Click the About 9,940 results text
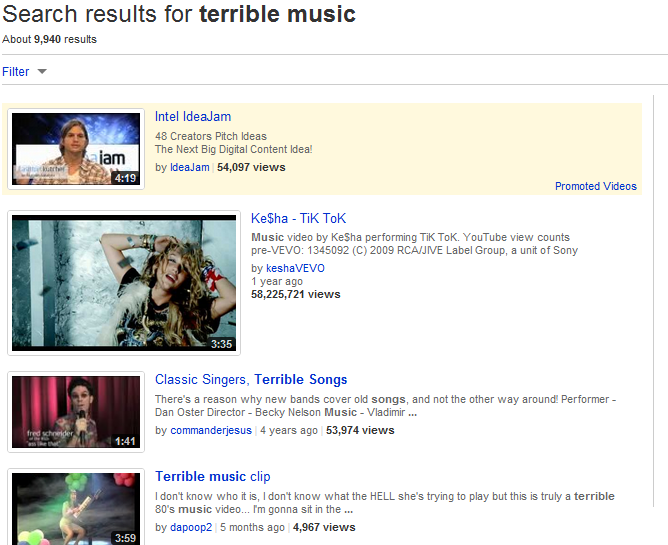 (49, 39)
